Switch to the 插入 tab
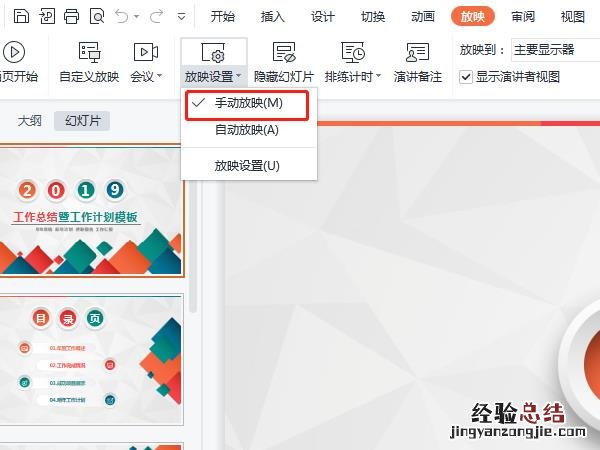600x450 pixels. 272,16
